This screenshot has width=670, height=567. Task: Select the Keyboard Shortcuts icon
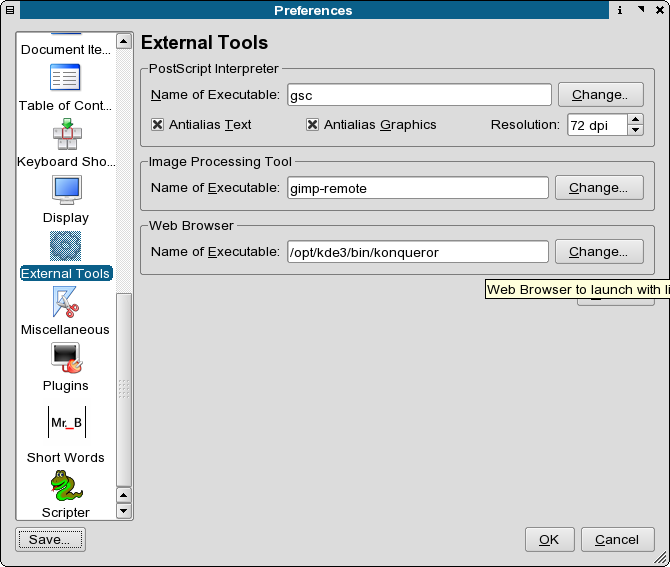pos(65,135)
